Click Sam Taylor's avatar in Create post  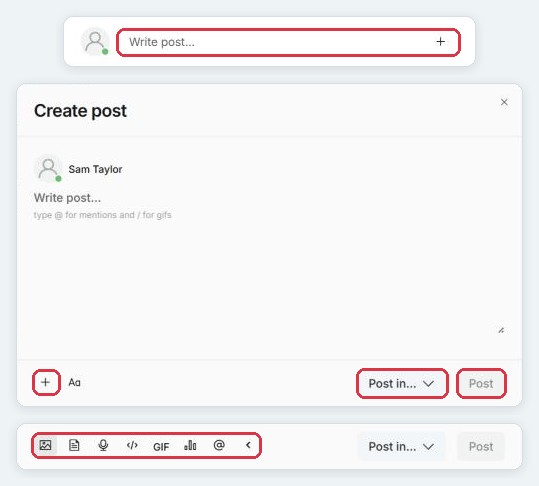pyautogui.click(x=48, y=169)
